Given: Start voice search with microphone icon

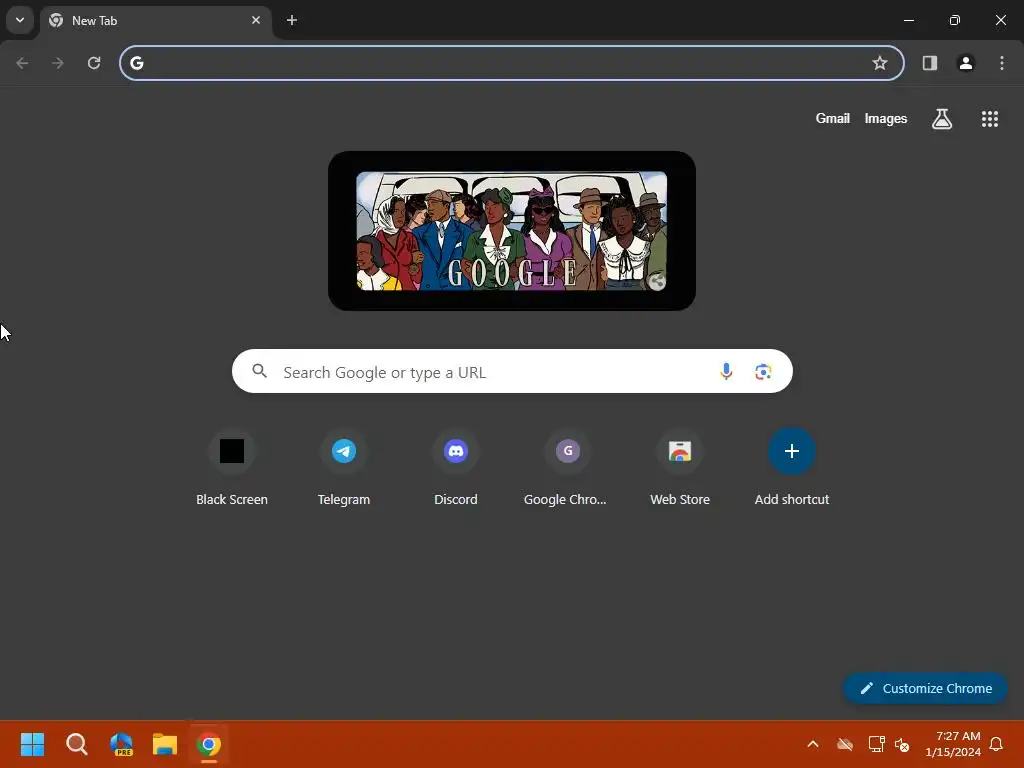Looking at the screenshot, I should coord(726,372).
